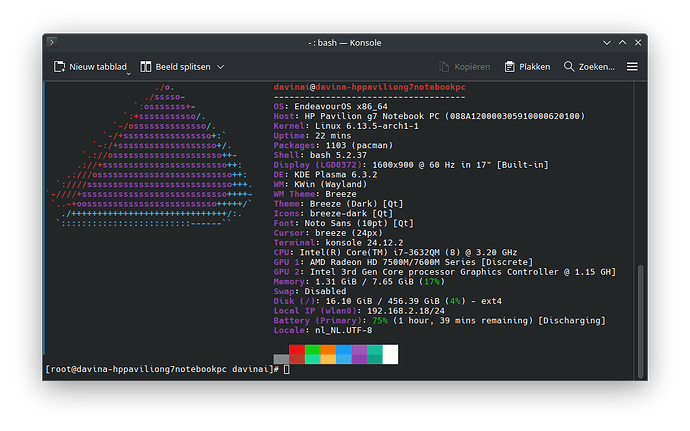
Task: Expand the Nieuw tabblad dropdown arrow
Action: coord(128,74)
